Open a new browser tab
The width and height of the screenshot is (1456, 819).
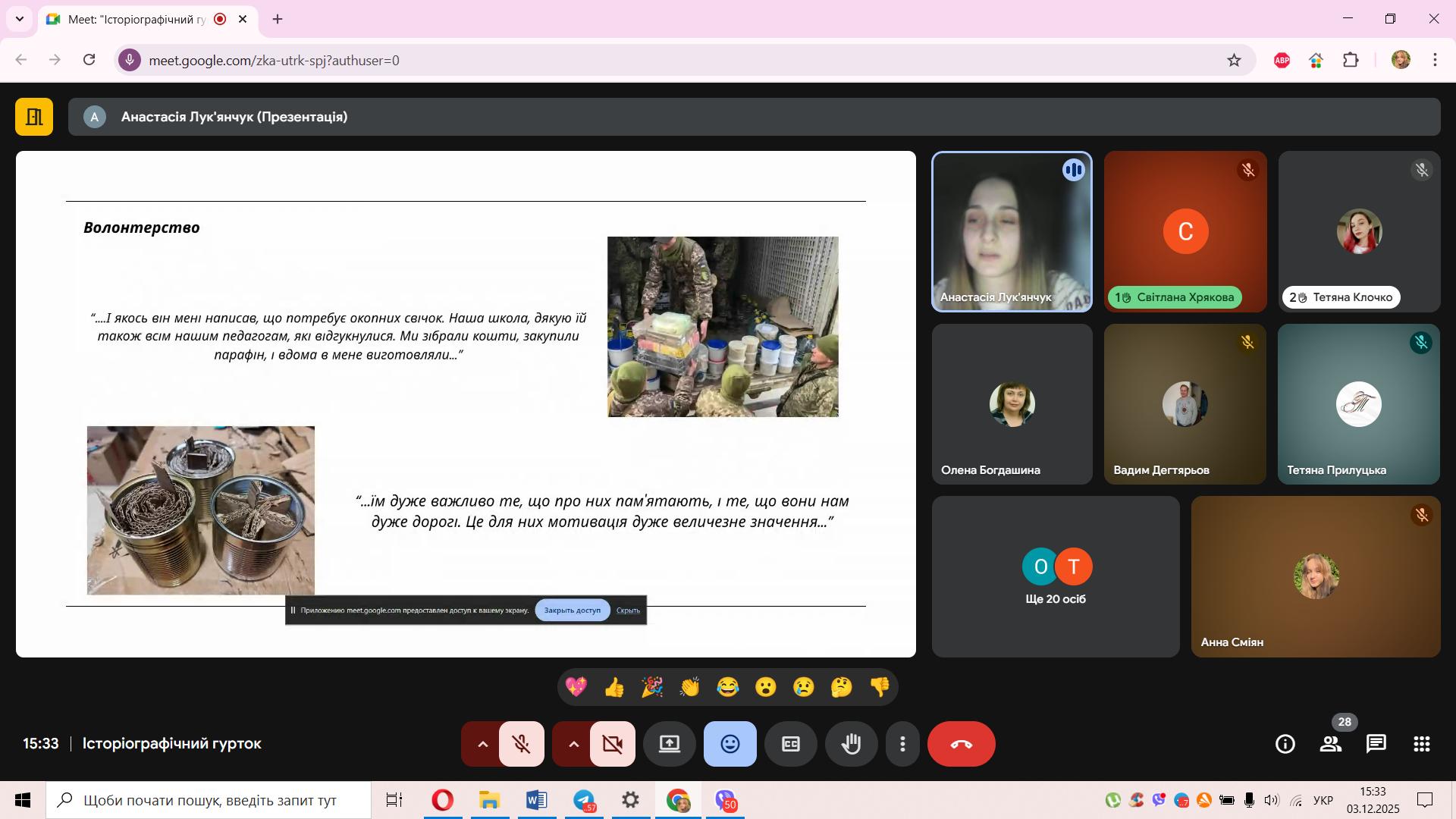(278, 20)
